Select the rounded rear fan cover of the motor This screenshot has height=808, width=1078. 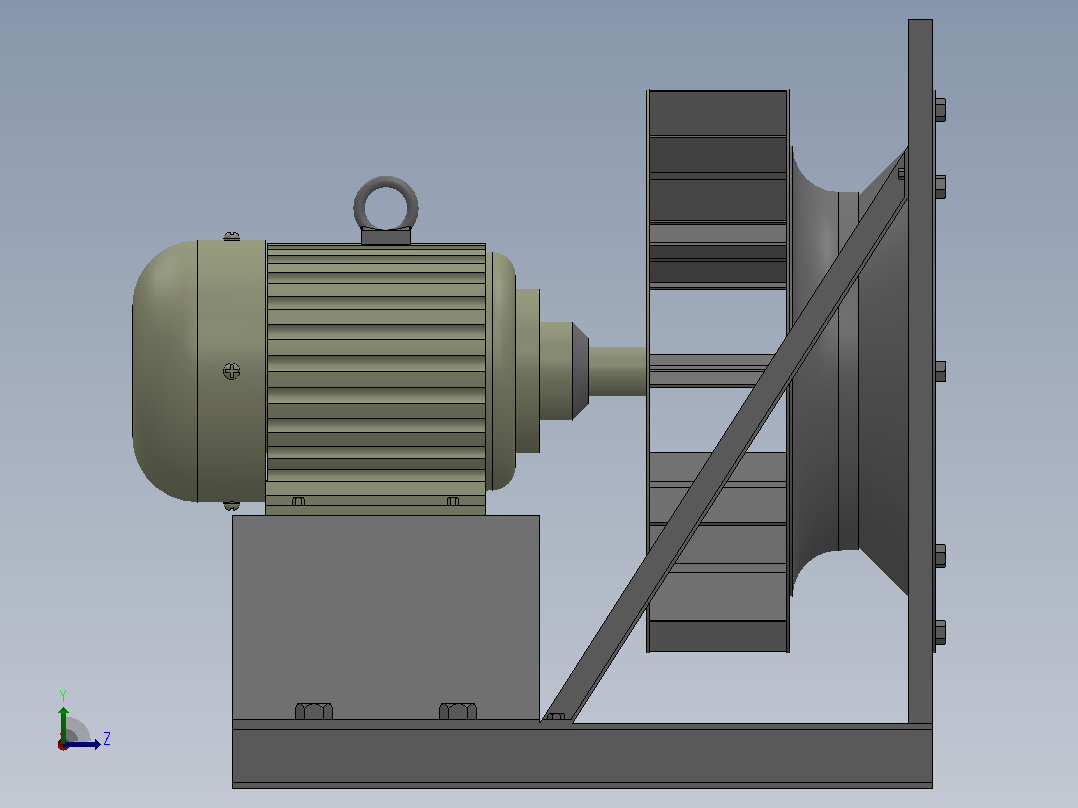pyautogui.click(x=165, y=371)
